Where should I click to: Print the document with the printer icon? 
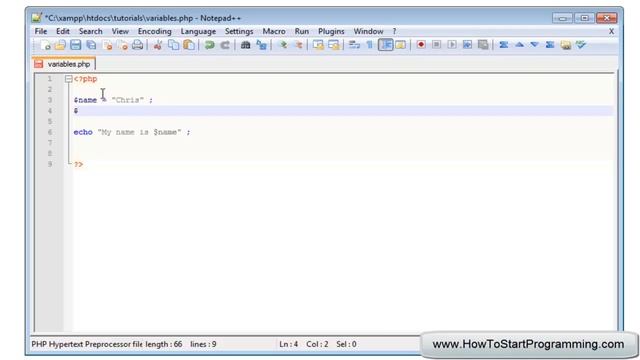138,45
